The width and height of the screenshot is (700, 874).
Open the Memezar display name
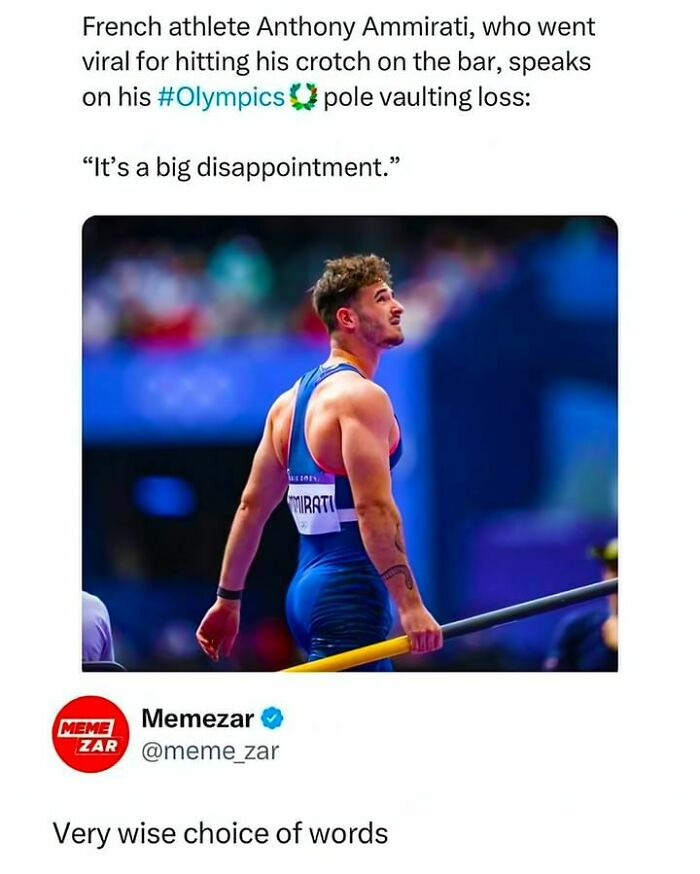[197, 717]
